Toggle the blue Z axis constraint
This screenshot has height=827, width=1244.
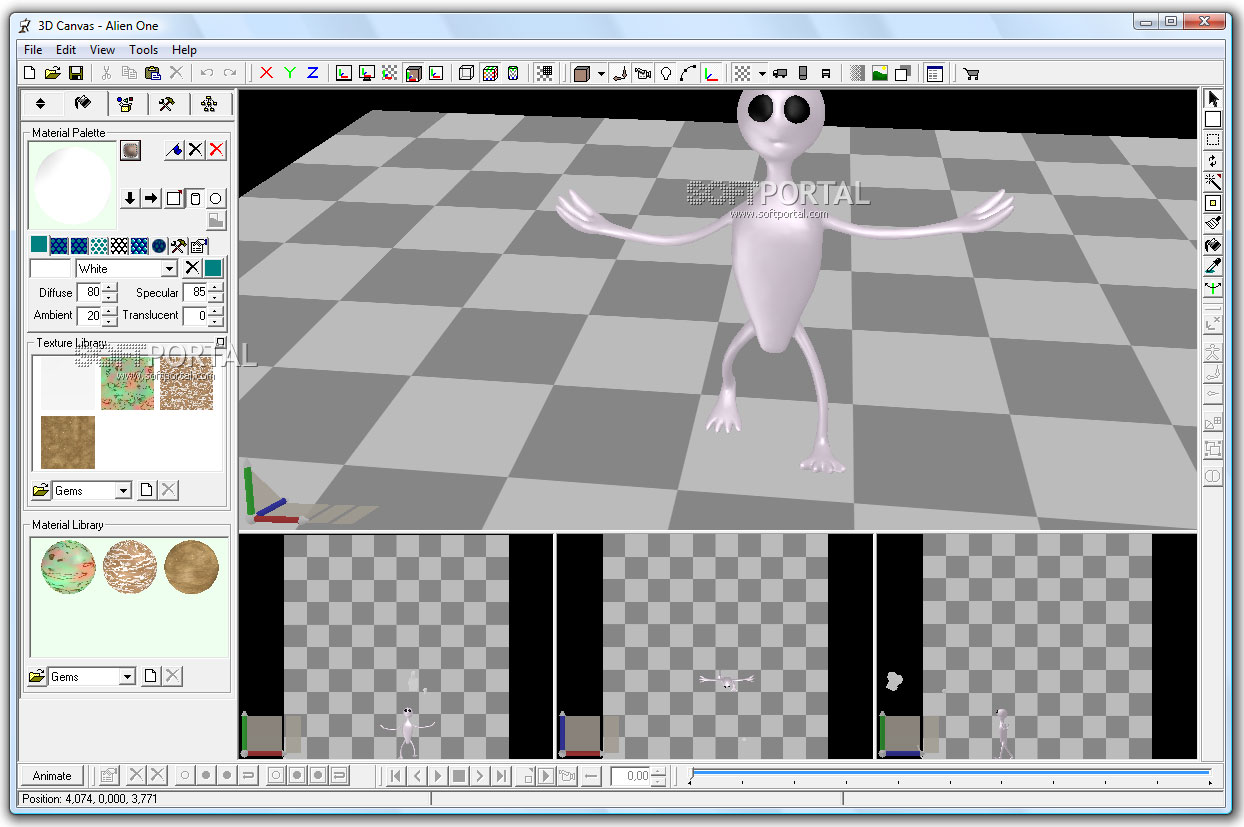point(313,73)
